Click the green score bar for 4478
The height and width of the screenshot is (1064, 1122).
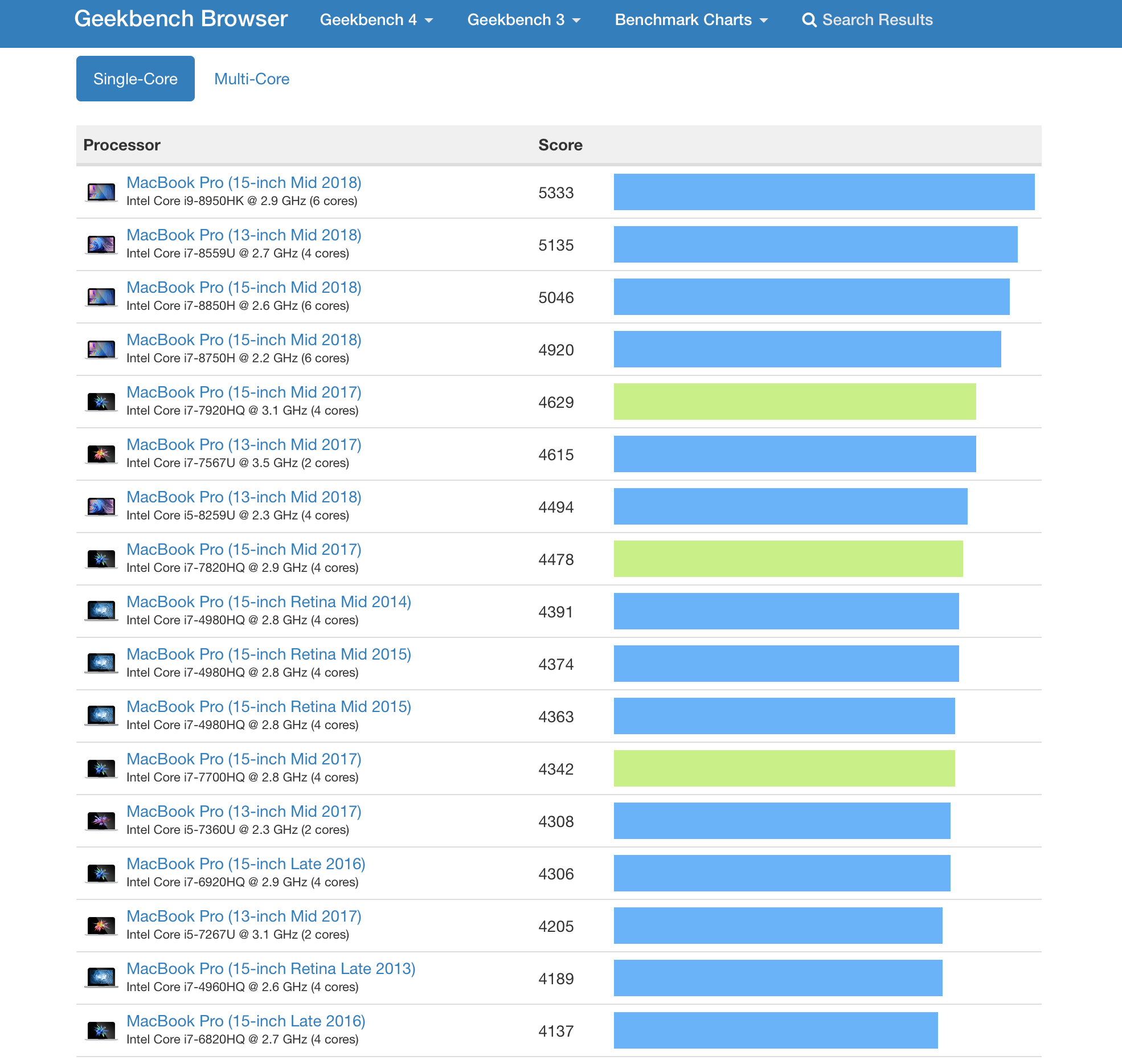coord(788,559)
